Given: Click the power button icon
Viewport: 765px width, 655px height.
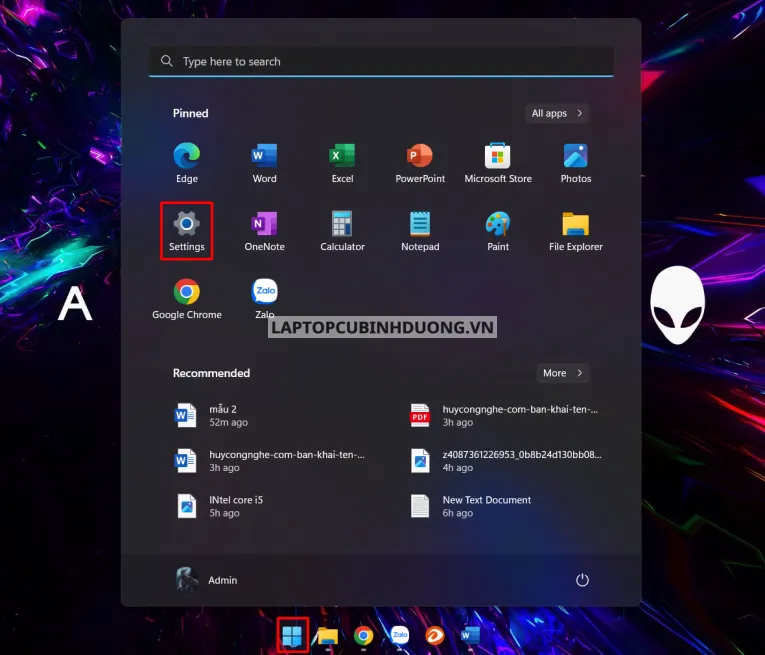Looking at the screenshot, I should click(582, 580).
